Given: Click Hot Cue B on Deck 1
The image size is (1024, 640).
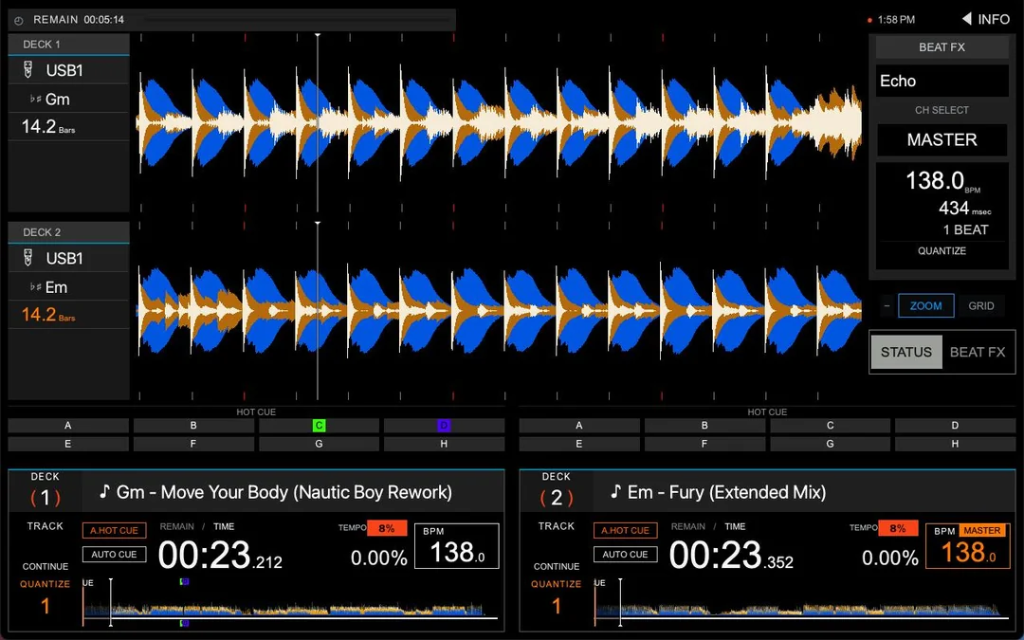Looking at the screenshot, I should (193, 426).
